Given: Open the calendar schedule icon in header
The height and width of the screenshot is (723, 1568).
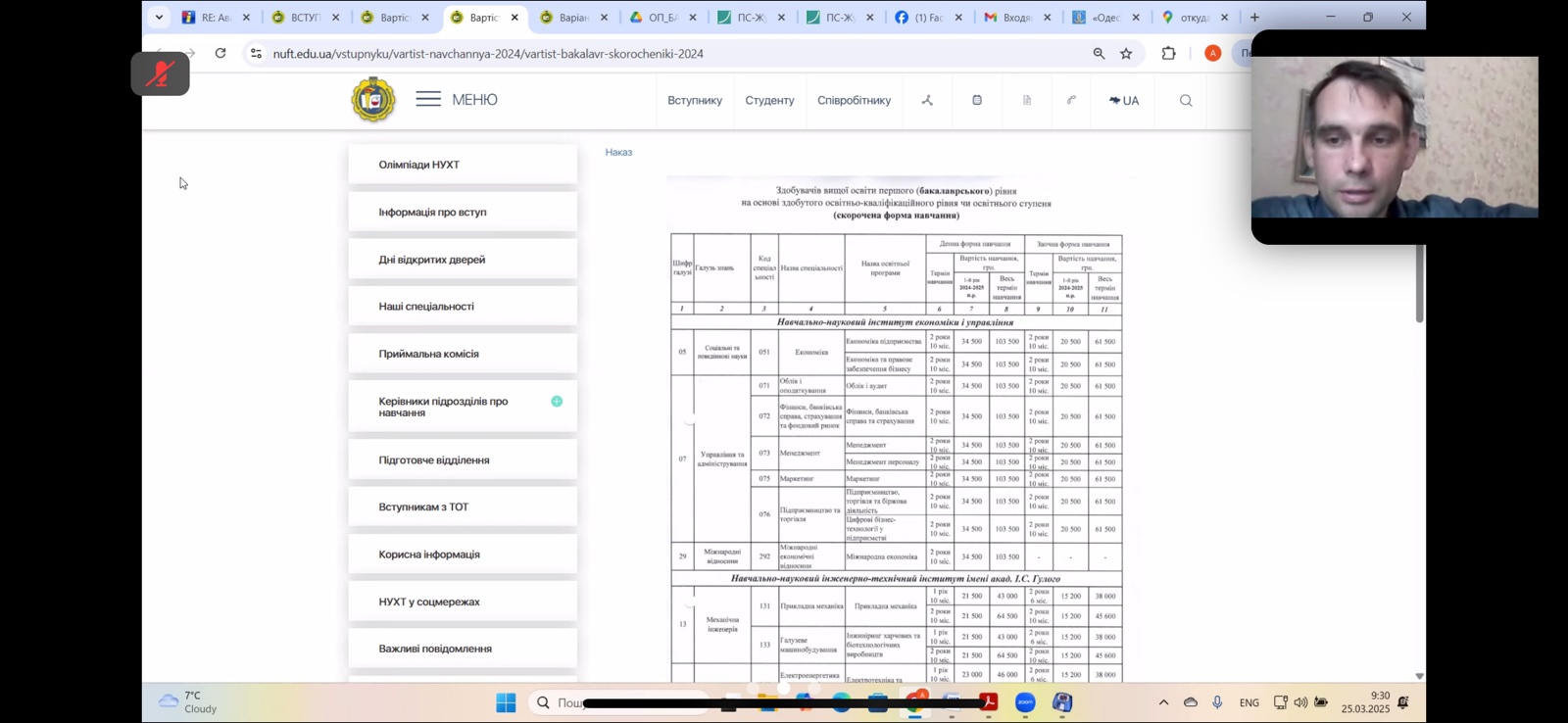Looking at the screenshot, I should (977, 101).
